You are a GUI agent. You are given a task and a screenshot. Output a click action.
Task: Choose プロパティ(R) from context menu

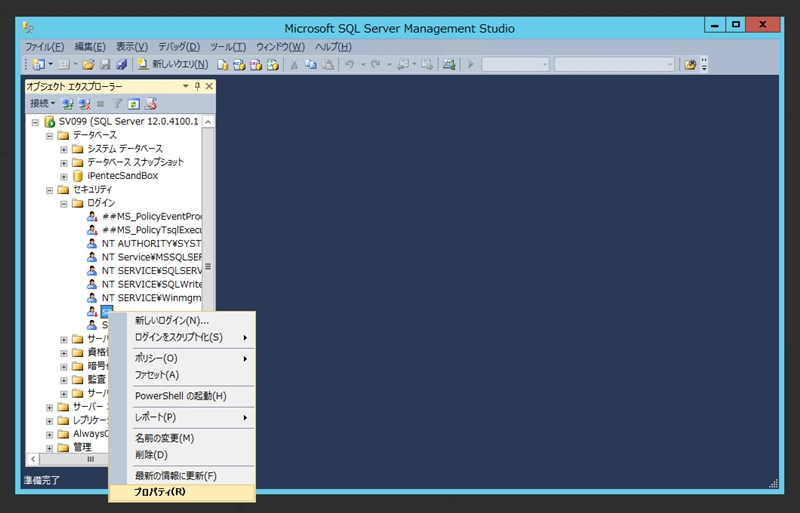(182, 492)
